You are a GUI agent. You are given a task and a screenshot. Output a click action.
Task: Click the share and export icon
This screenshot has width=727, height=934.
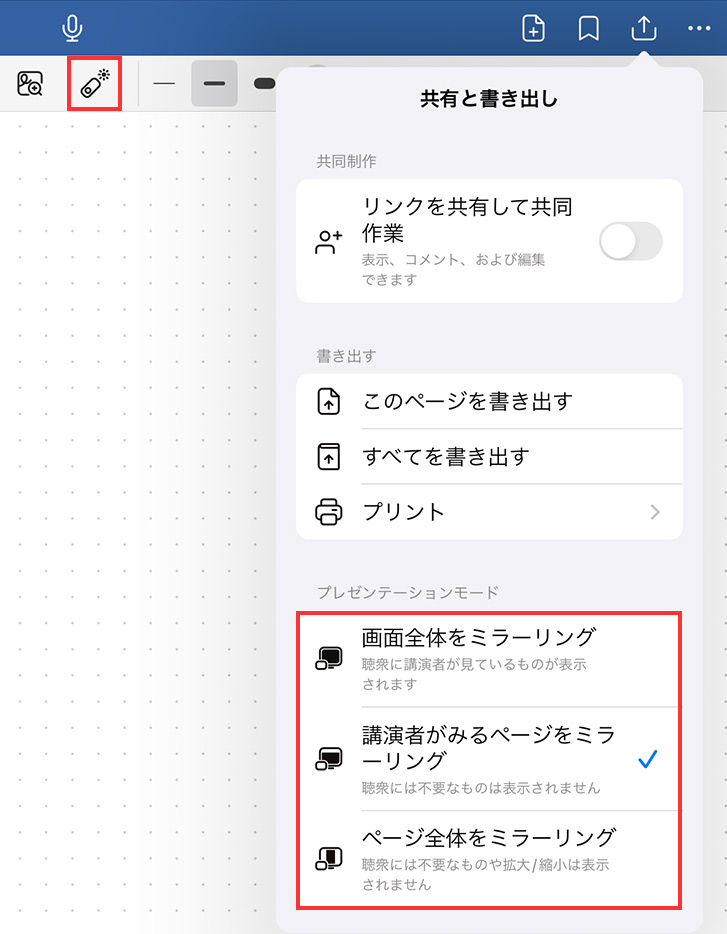pos(644,28)
